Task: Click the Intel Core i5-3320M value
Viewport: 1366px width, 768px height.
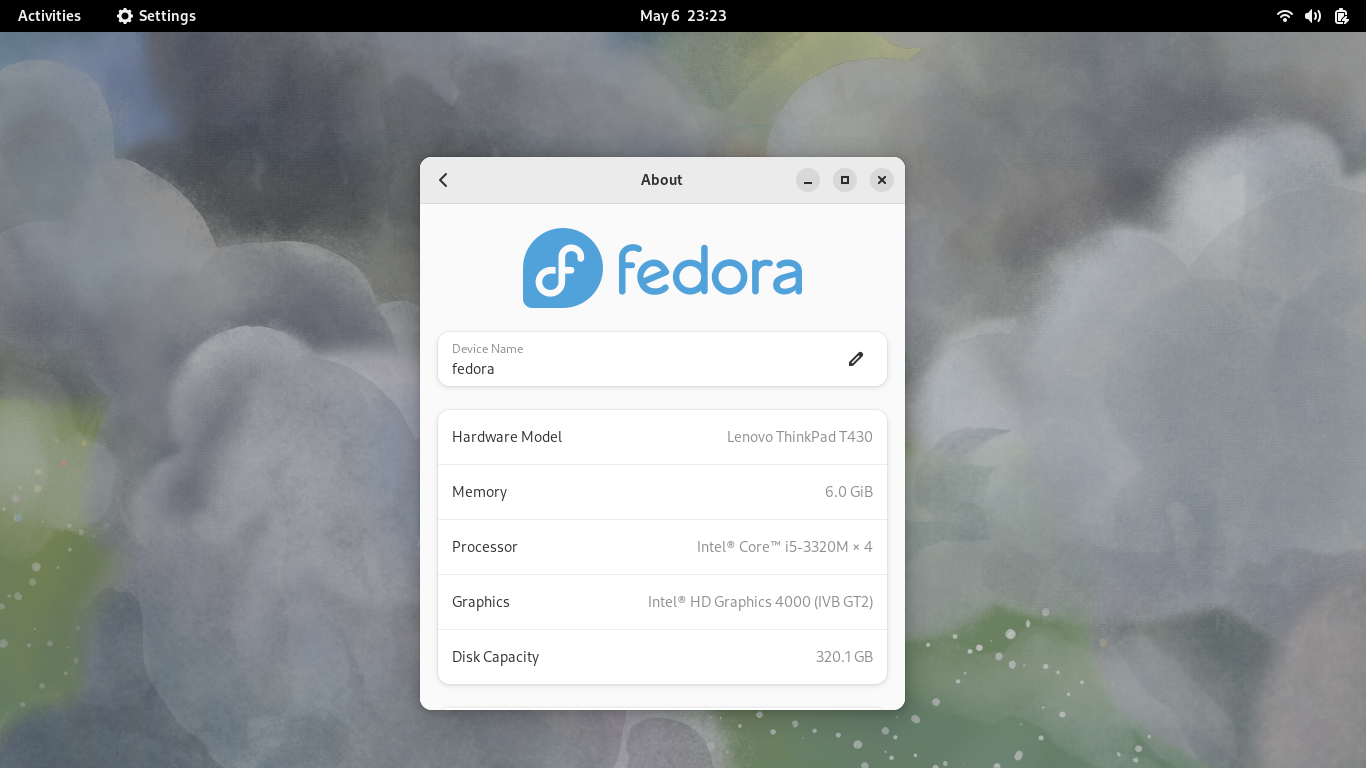Action: click(785, 547)
